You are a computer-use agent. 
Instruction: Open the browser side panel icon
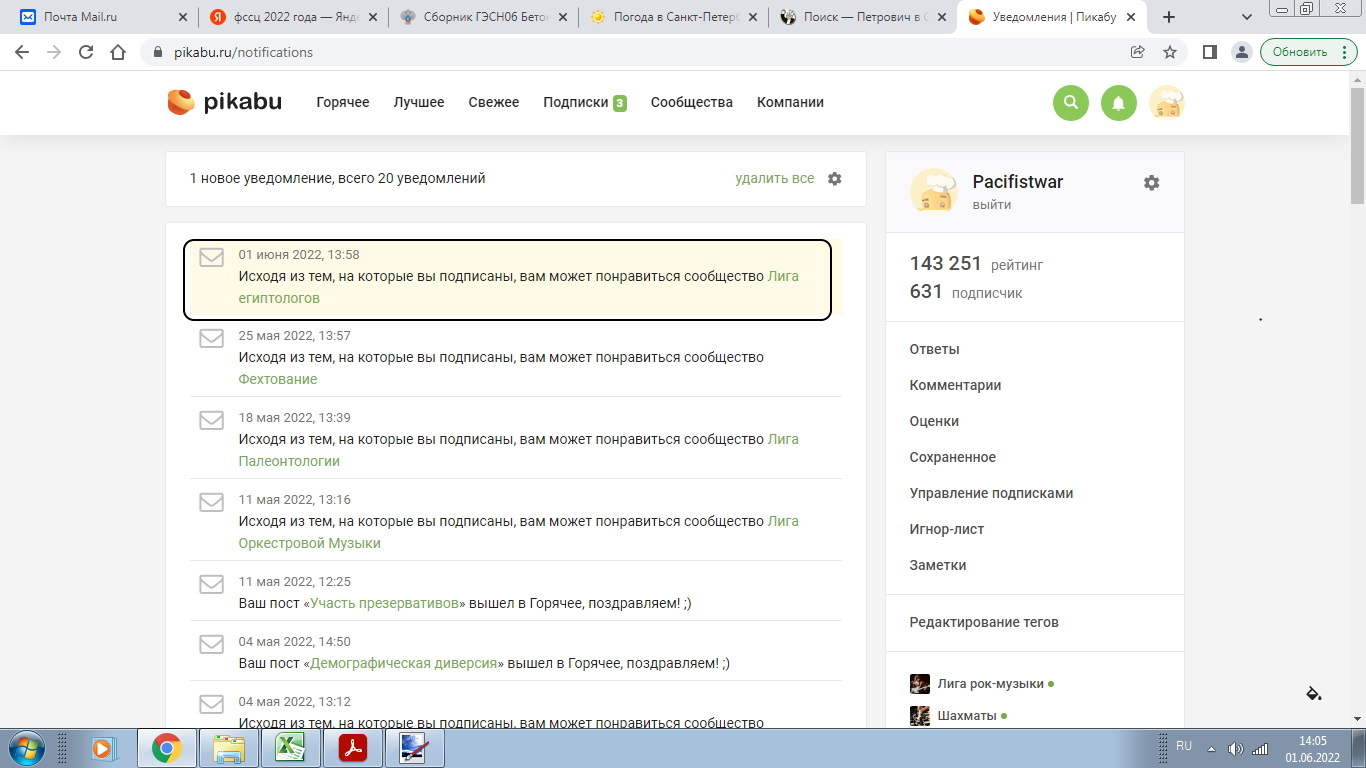(x=1209, y=52)
